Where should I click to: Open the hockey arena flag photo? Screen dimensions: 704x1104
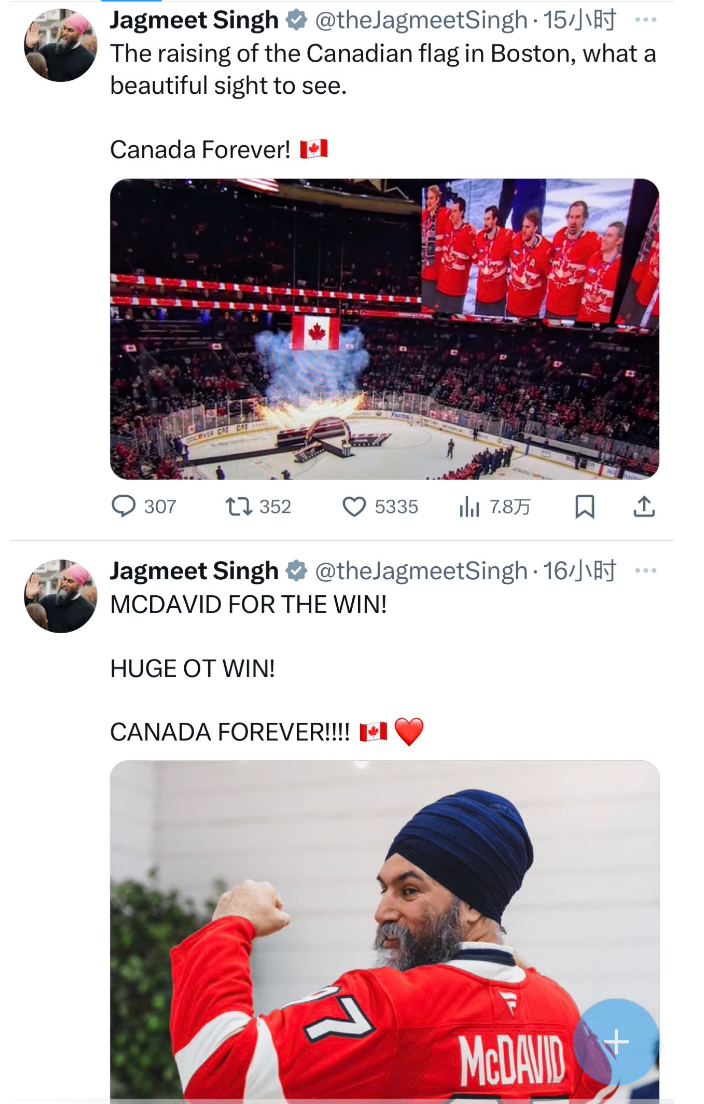click(384, 329)
